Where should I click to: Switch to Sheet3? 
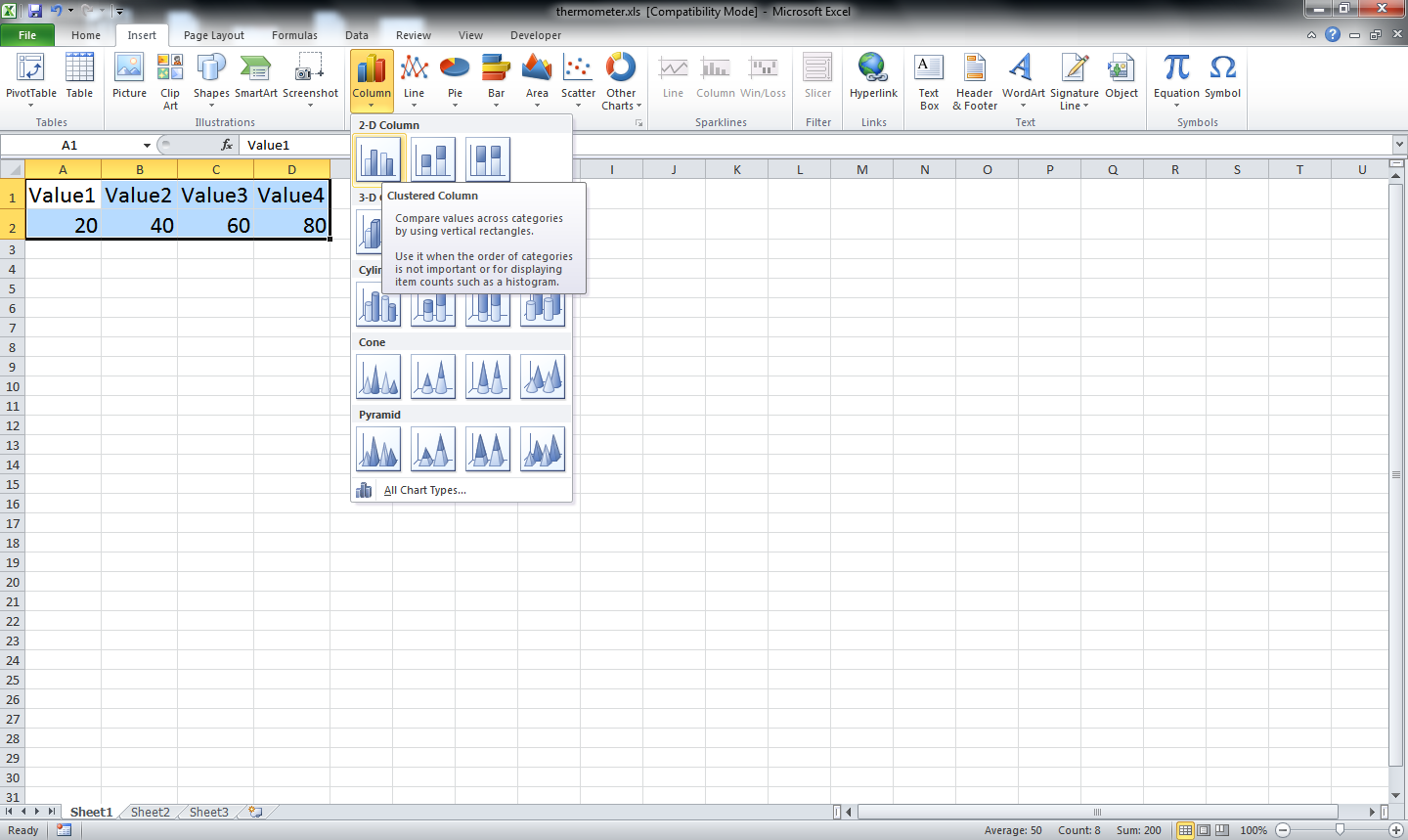pyautogui.click(x=208, y=812)
